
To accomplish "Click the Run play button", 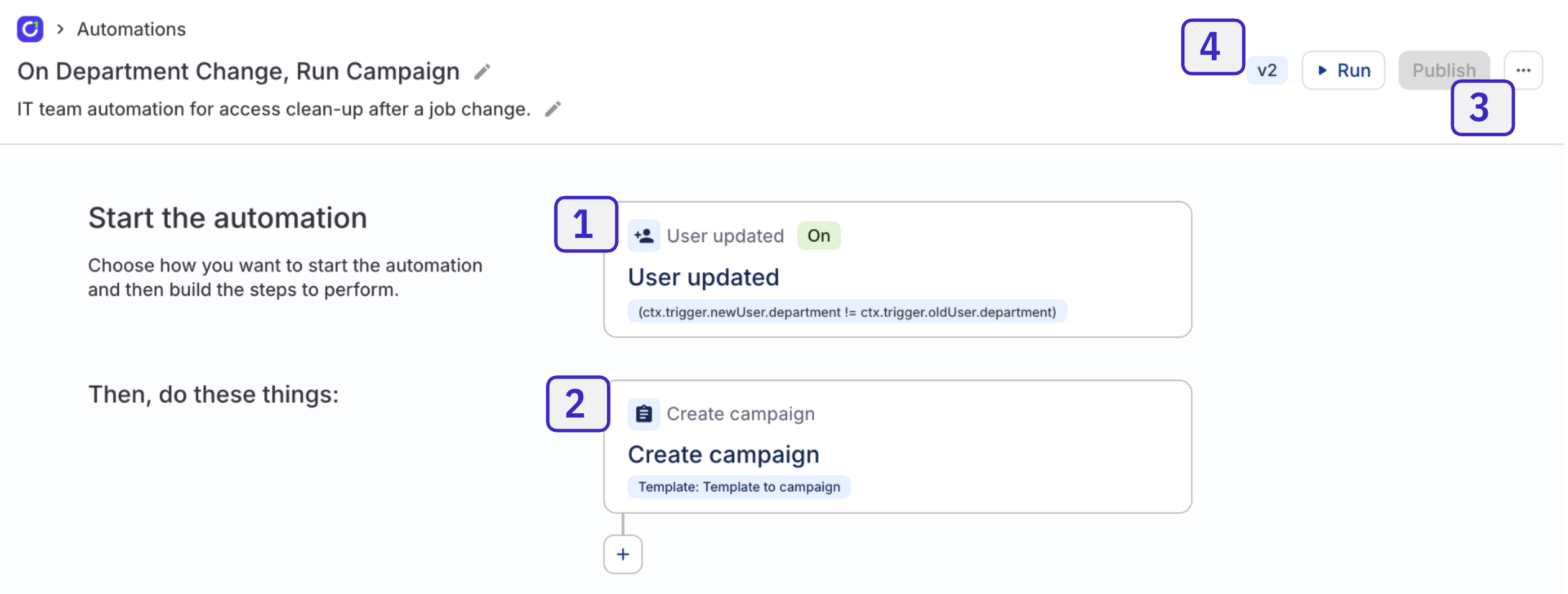I will pyautogui.click(x=1343, y=70).
